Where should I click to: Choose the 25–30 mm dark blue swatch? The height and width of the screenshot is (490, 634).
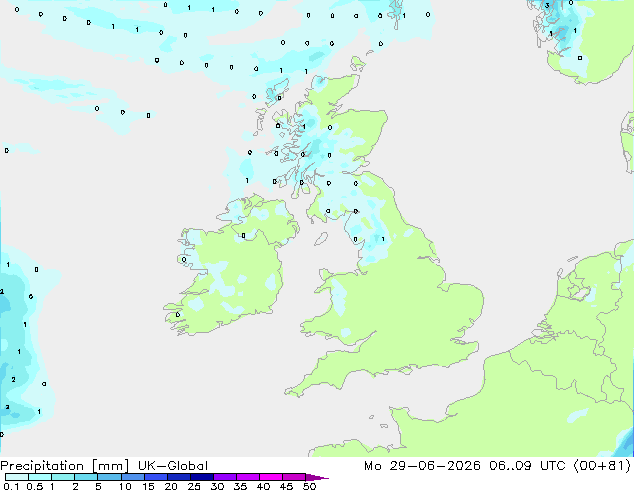pos(202,477)
